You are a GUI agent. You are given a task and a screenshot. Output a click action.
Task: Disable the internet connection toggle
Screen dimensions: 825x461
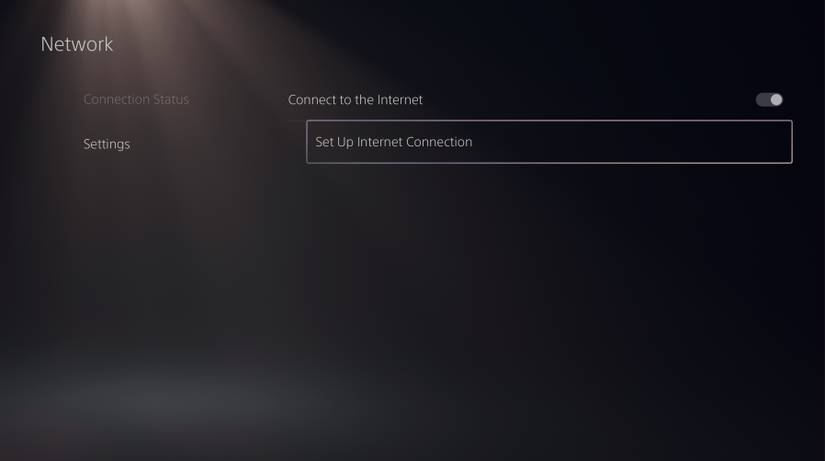tap(769, 99)
